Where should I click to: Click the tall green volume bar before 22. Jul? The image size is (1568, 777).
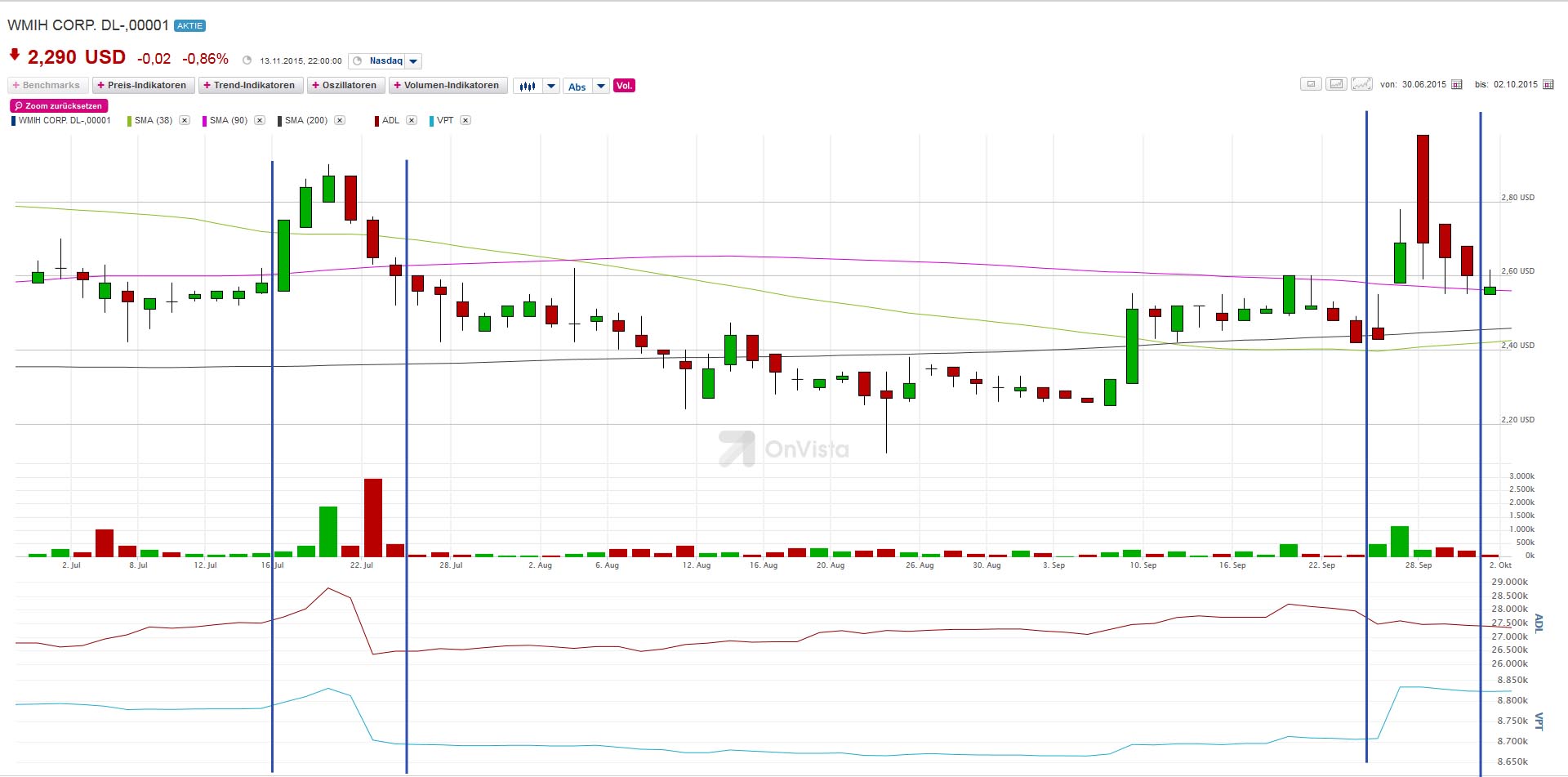(x=328, y=532)
